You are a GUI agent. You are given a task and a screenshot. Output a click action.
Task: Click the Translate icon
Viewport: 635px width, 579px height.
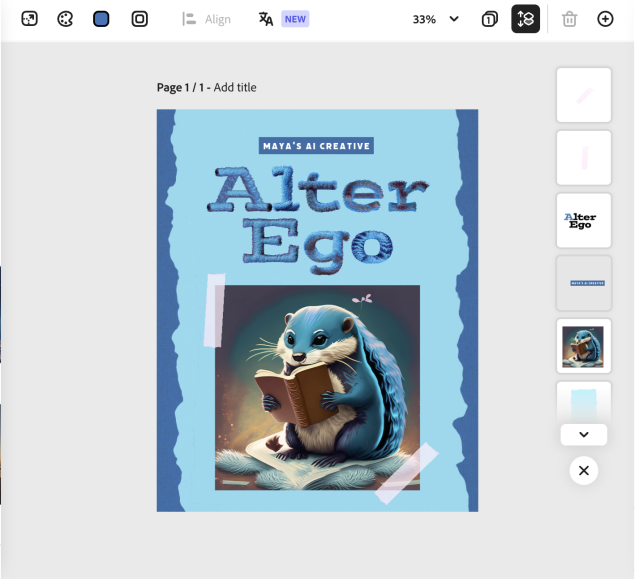pyautogui.click(x=266, y=19)
